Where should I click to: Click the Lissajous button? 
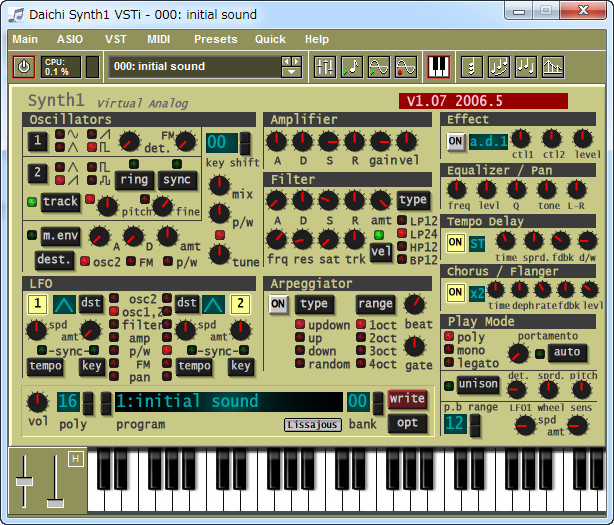[x=312, y=425]
